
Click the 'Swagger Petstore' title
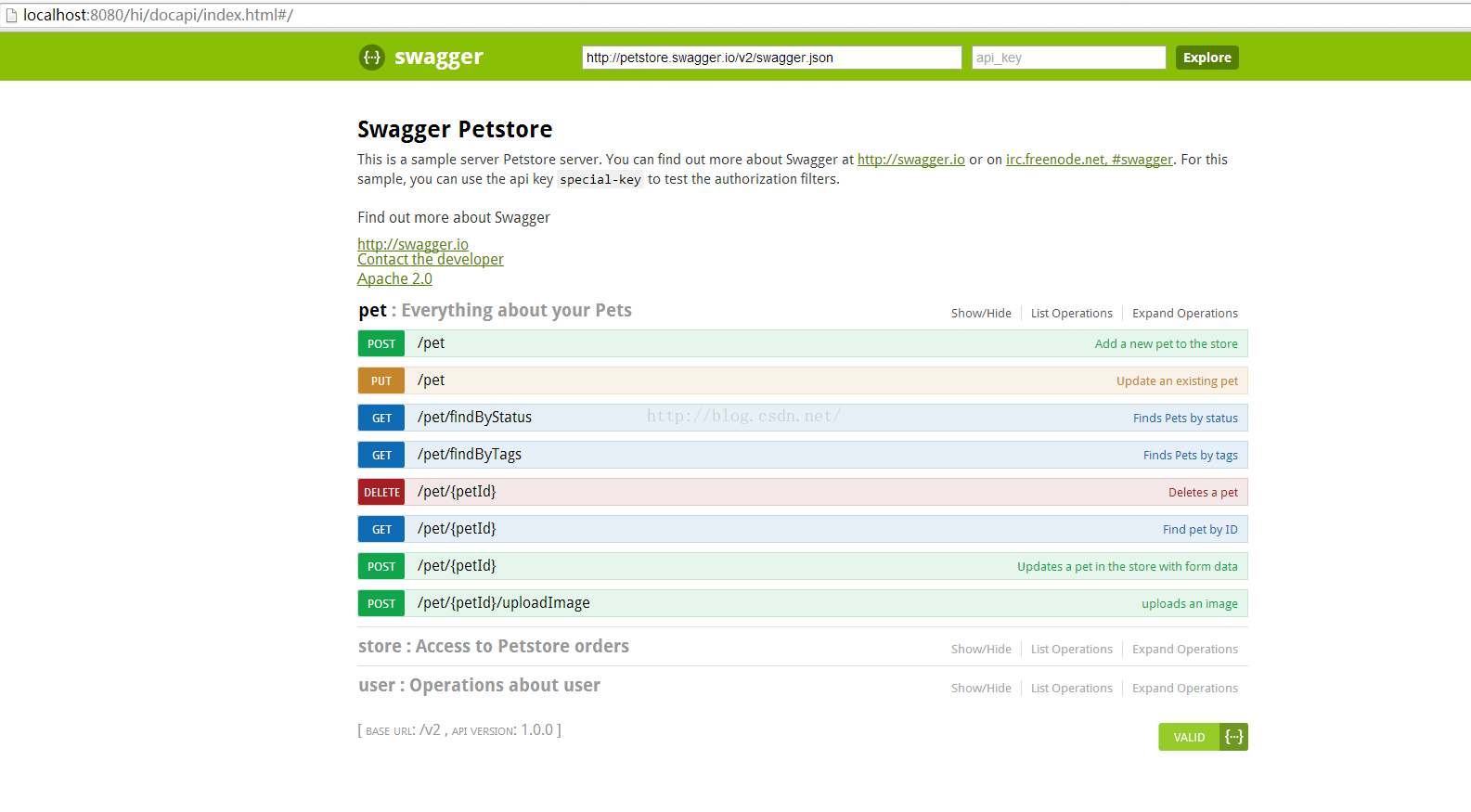[455, 129]
